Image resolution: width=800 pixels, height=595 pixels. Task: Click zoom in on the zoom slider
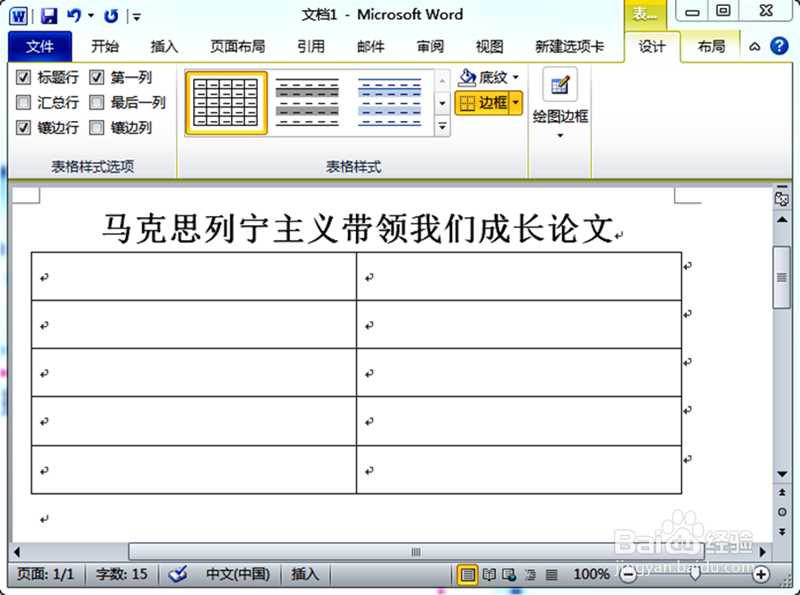pos(763,574)
